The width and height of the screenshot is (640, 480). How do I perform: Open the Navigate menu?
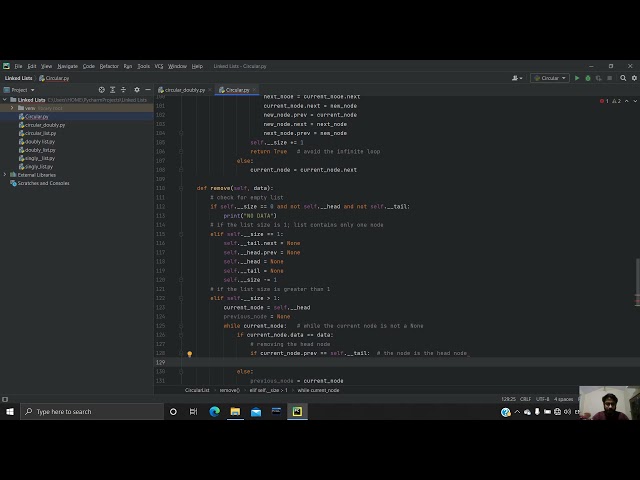[x=67, y=66]
